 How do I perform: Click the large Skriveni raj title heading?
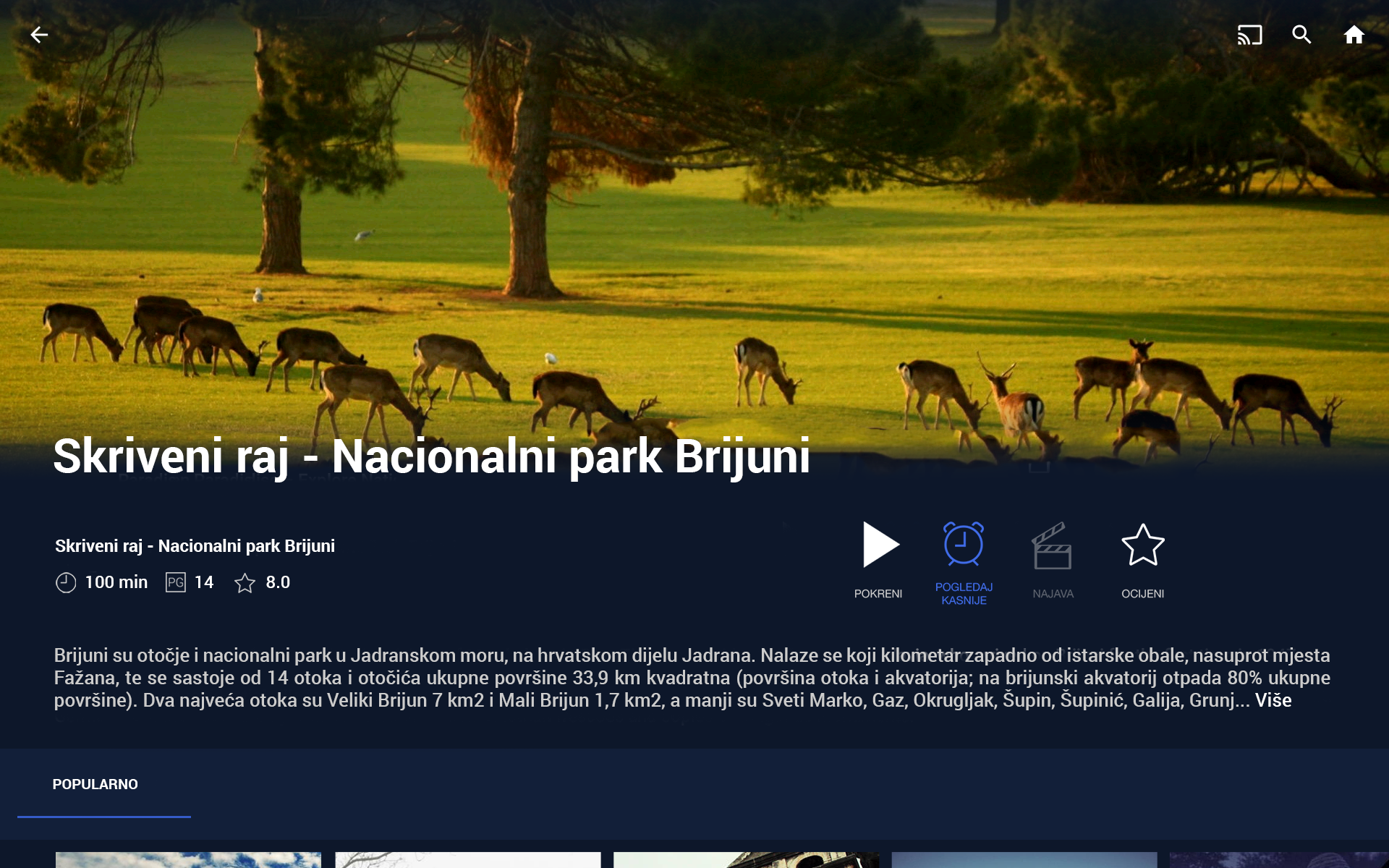(x=431, y=456)
